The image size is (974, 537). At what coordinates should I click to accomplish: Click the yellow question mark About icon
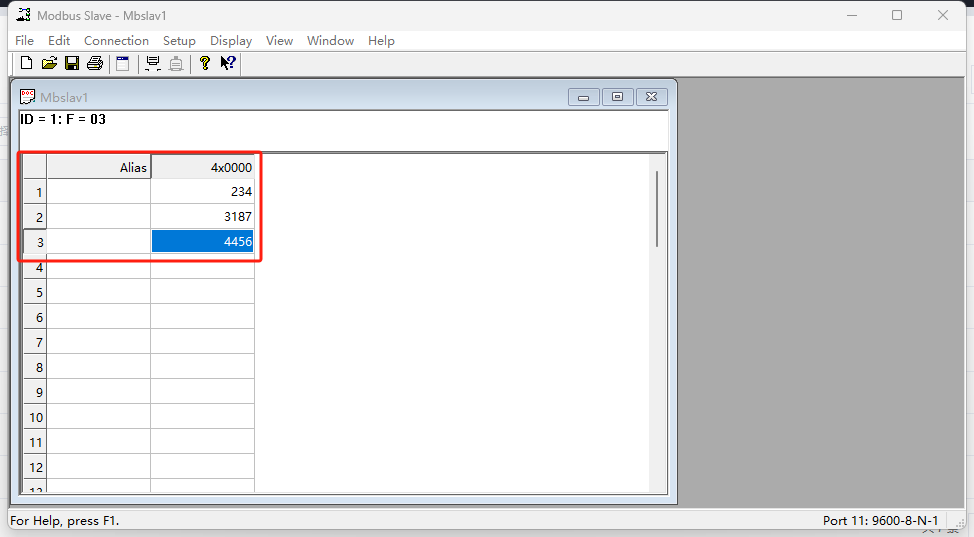click(x=205, y=64)
